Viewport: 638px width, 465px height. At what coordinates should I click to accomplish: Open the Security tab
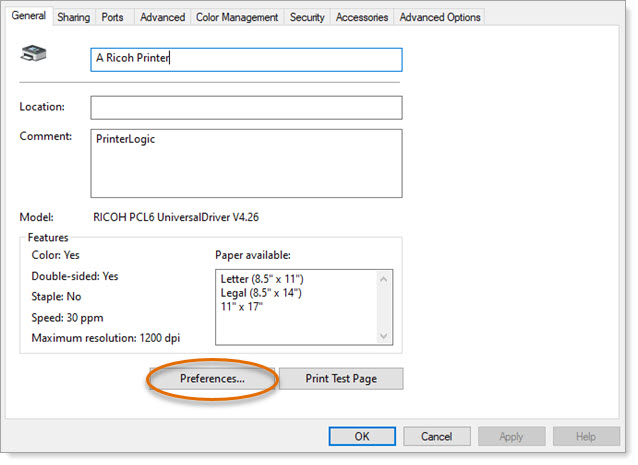pyautogui.click(x=306, y=17)
